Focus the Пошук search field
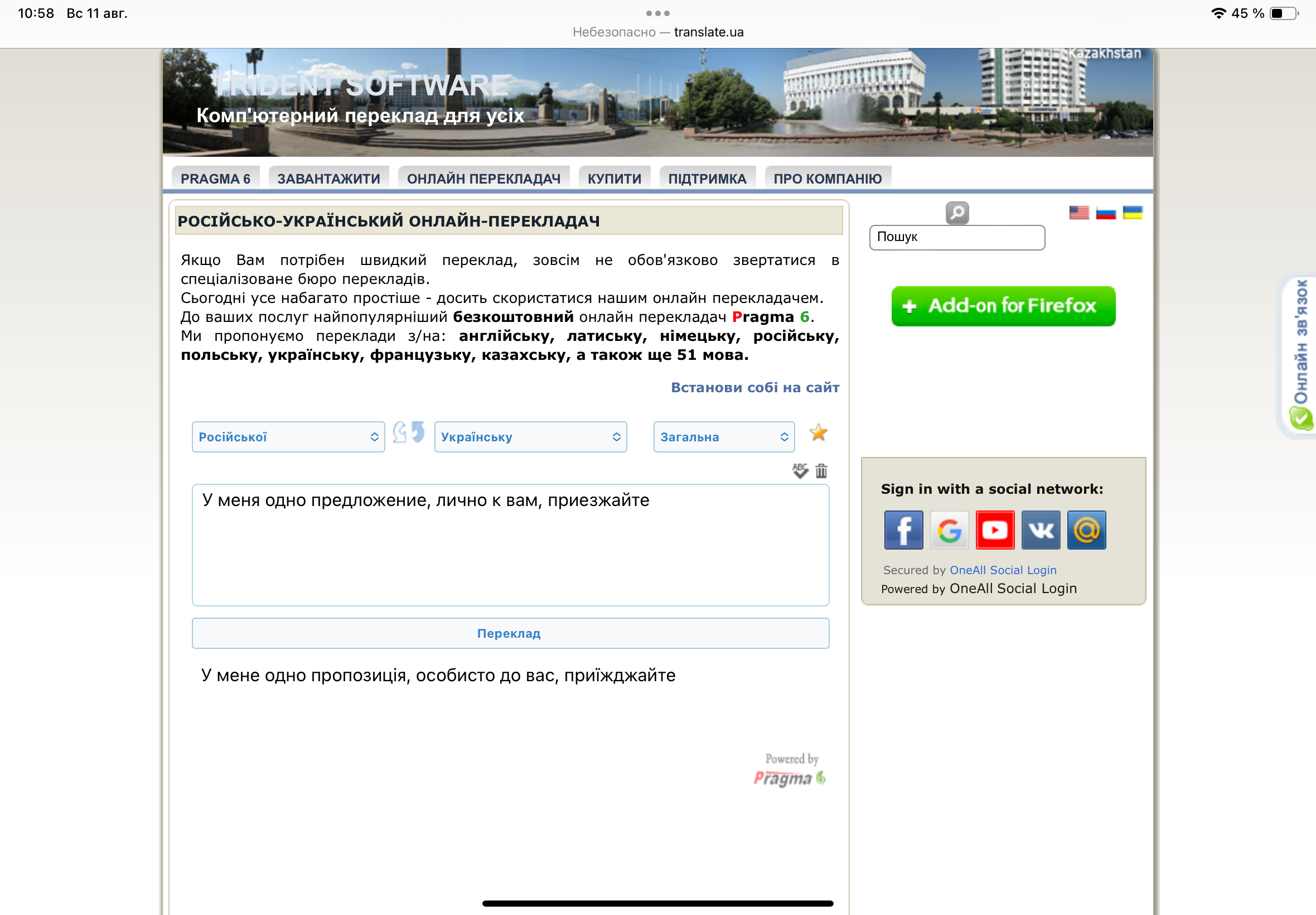Screen dimensions: 1316x915 coord(957,237)
